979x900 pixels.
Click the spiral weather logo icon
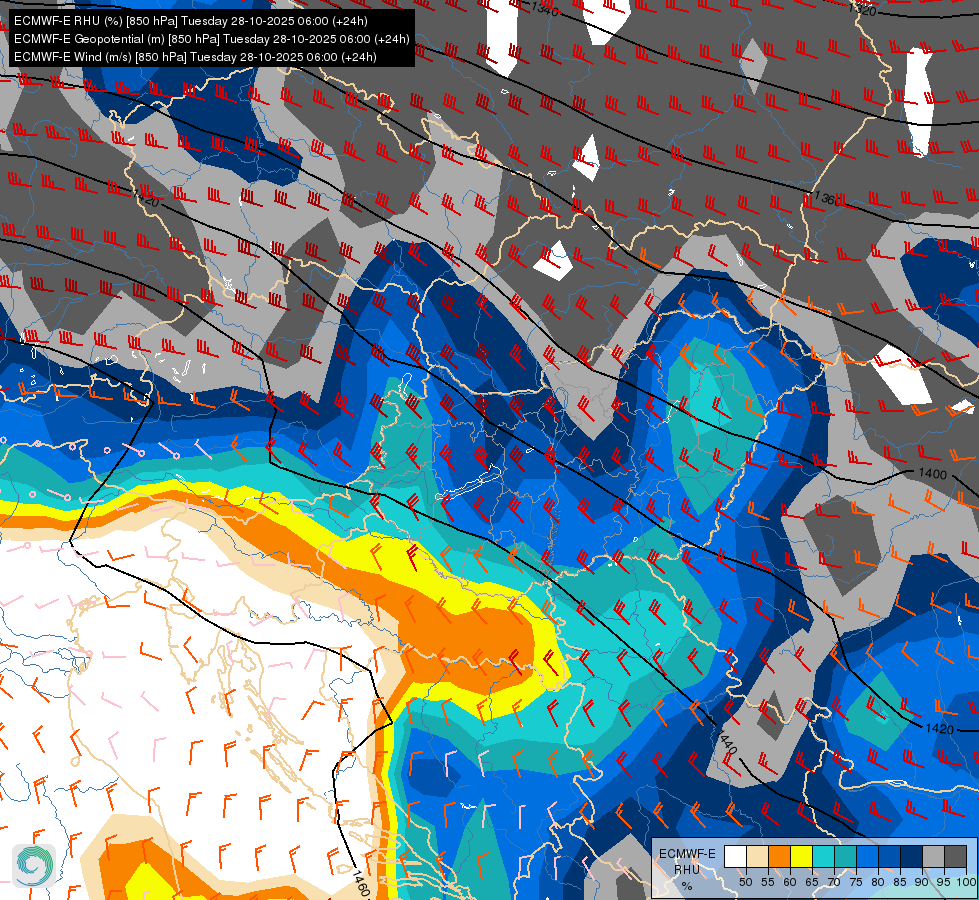coord(34,865)
